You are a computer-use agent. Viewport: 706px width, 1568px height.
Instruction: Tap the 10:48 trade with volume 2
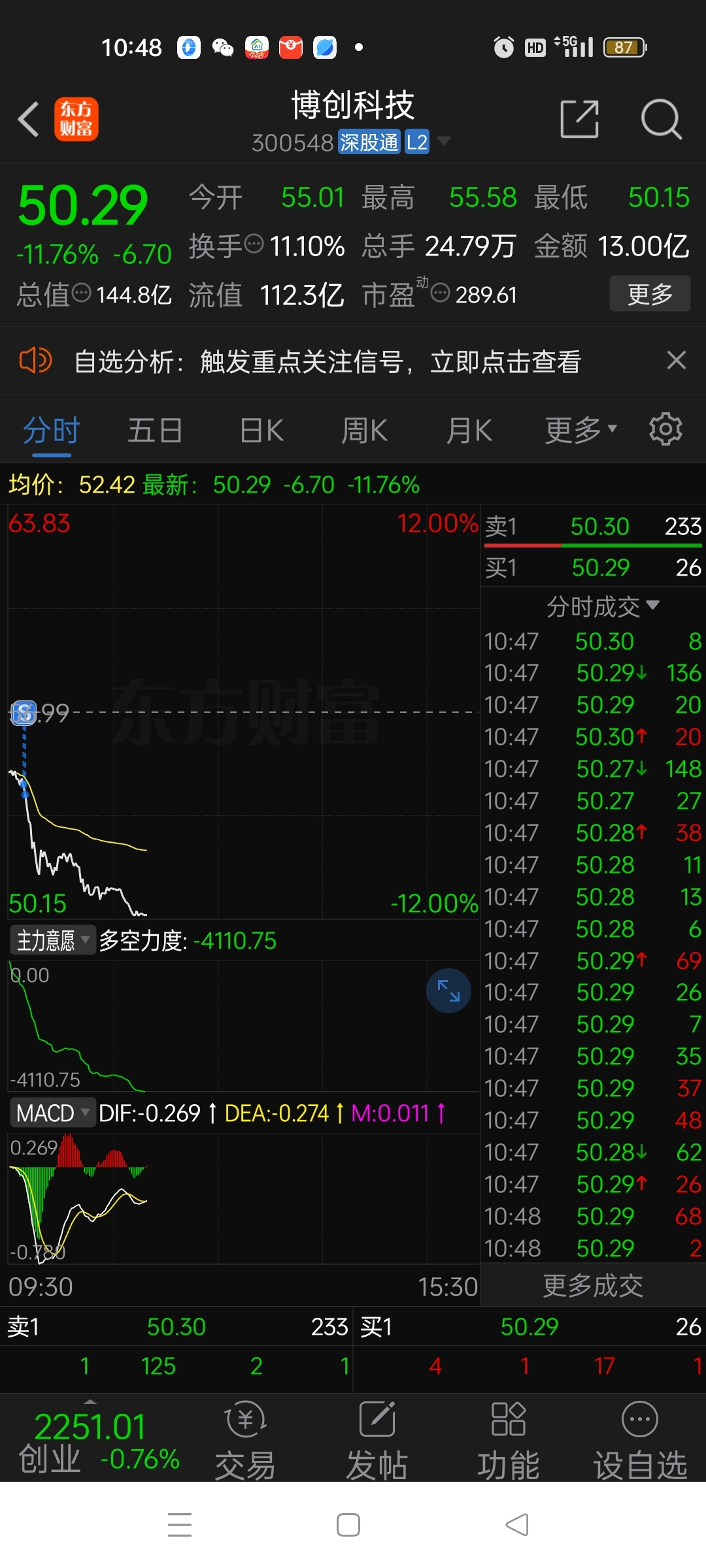click(593, 1249)
